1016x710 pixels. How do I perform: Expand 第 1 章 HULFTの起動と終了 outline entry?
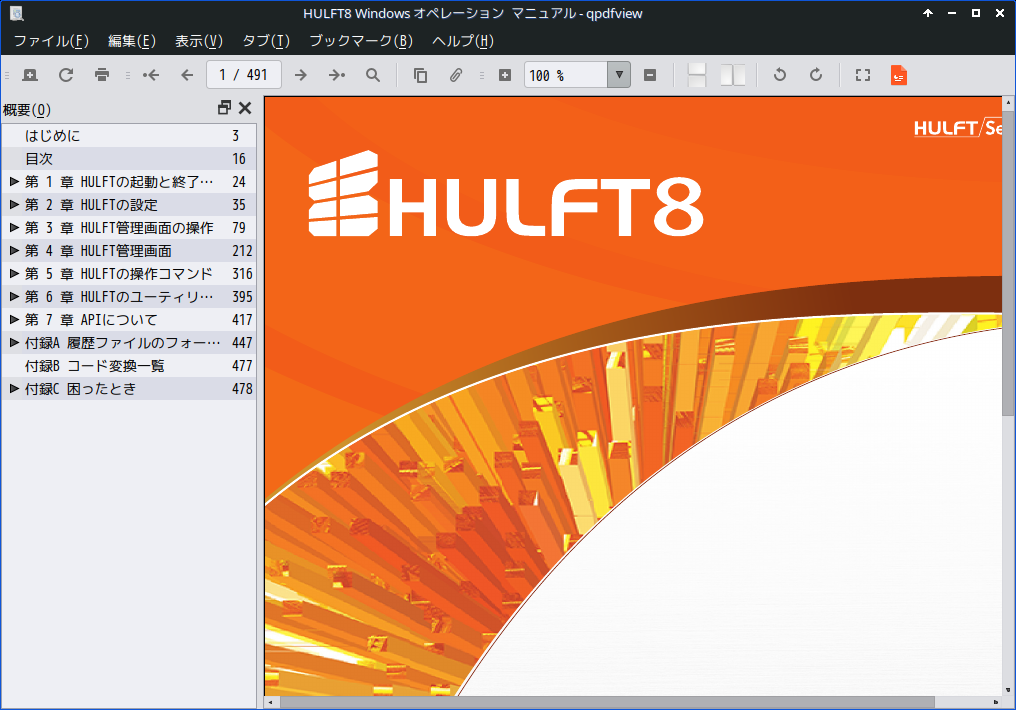coord(14,182)
